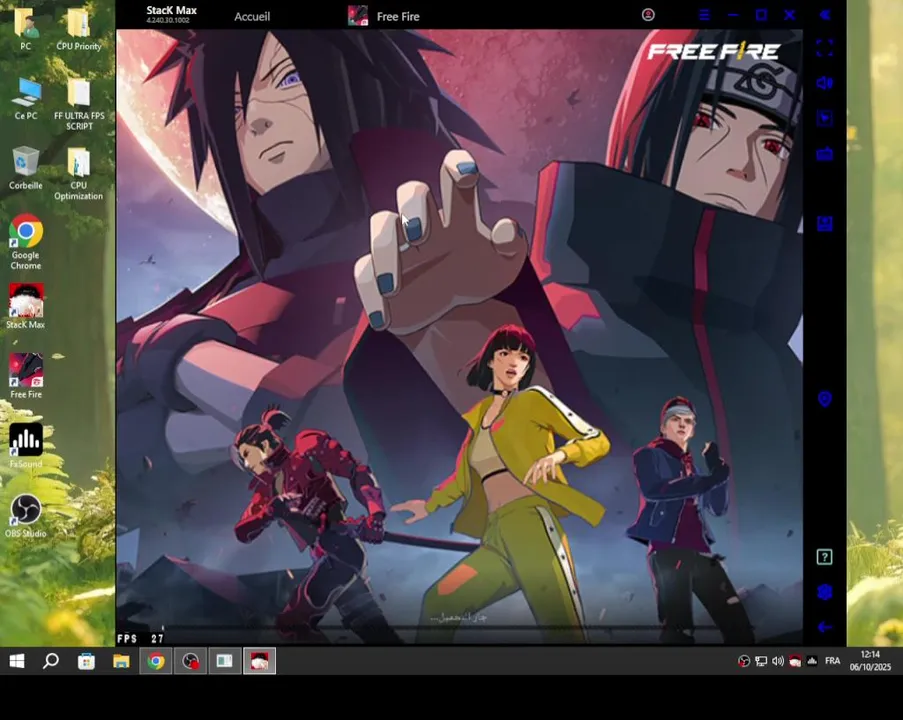Open the Corbeille recycle bin
Screen dimensions: 903x720
coord(25,168)
